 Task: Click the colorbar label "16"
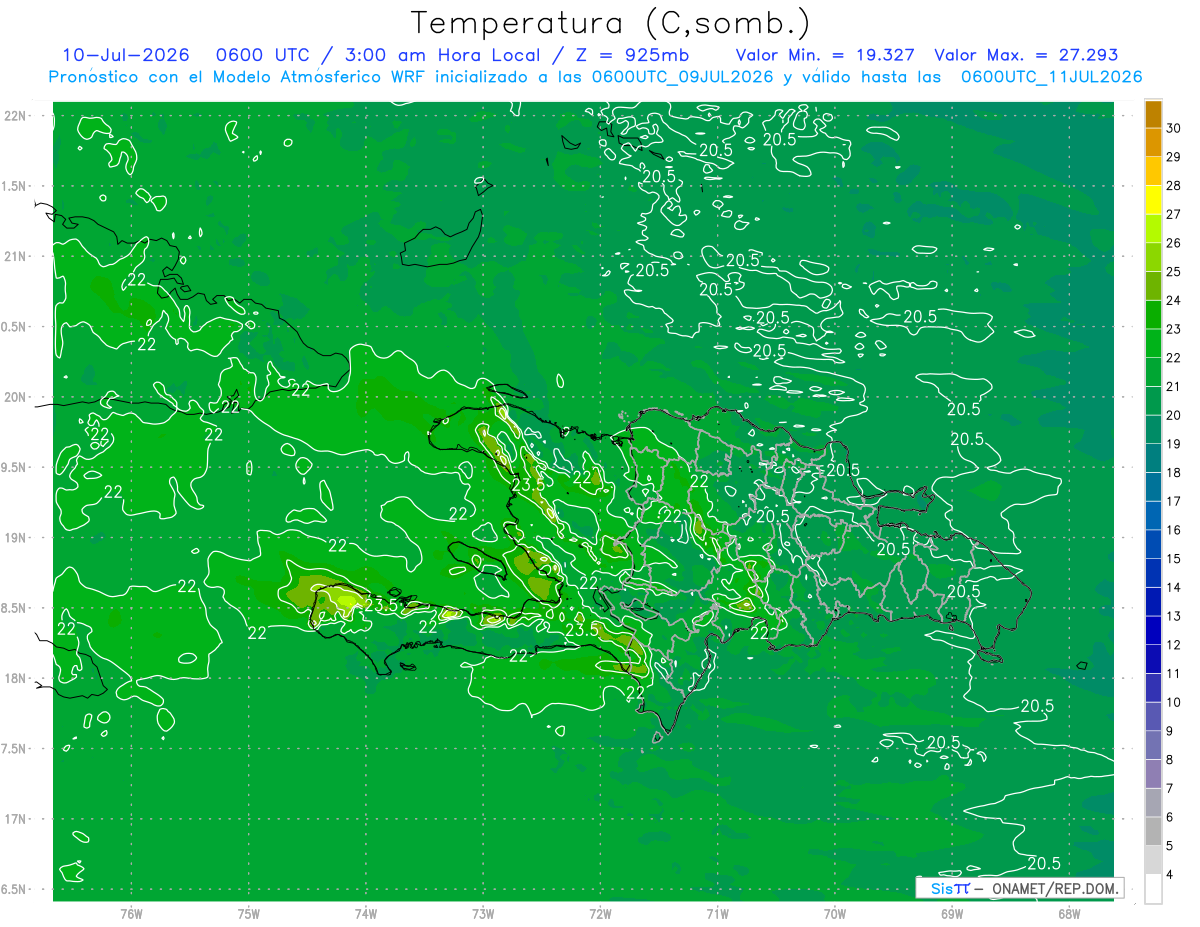[x=1174, y=530]
